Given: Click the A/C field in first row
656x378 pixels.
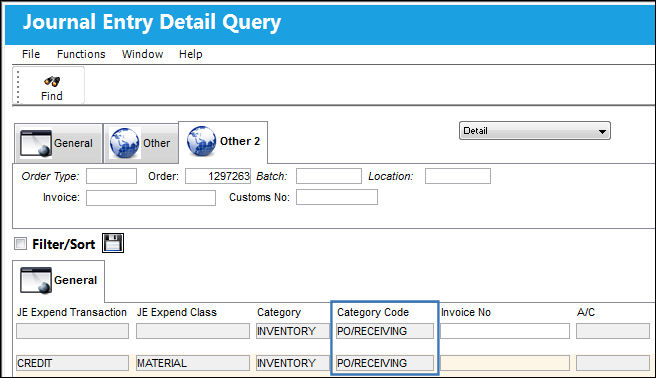Looking at the screenshot, I should click(x=613, y=331).
